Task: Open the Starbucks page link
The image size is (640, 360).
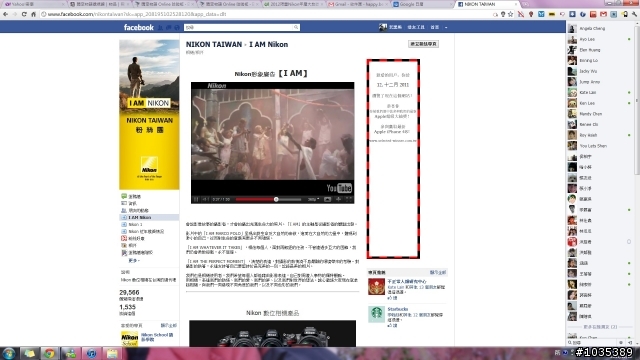Action: click(398, 309)
